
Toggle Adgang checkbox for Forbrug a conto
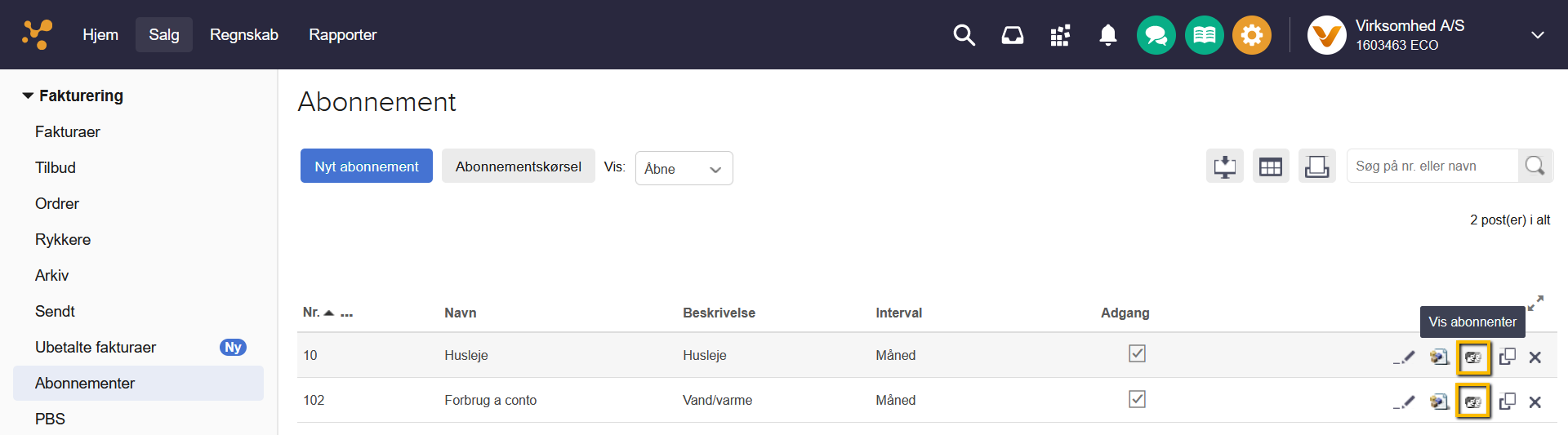click(1137, 399)
